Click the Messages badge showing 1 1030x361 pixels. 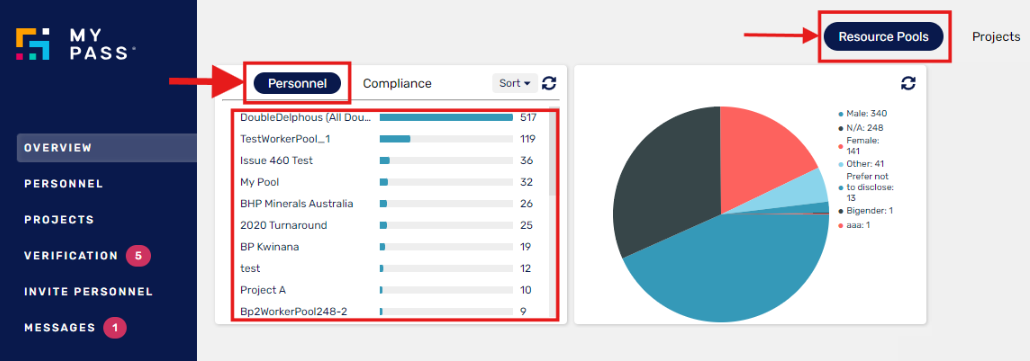pos(115,327)
